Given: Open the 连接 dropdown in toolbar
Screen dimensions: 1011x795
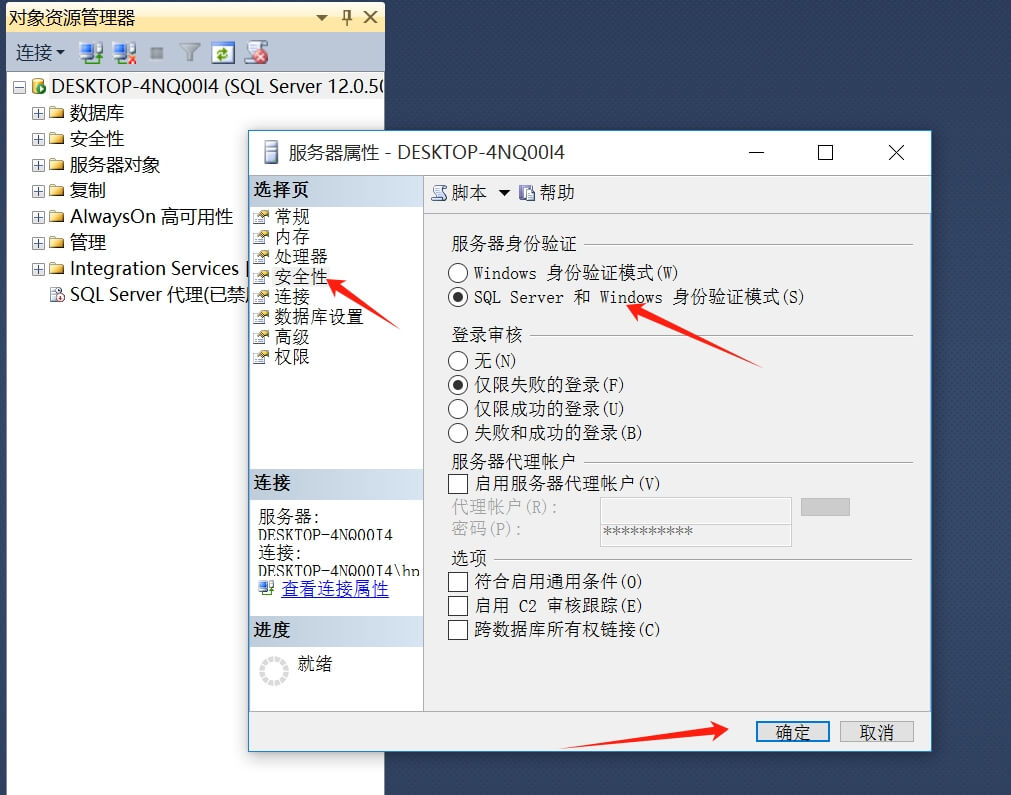Looking at the screenshot, I should coord(40,52).
